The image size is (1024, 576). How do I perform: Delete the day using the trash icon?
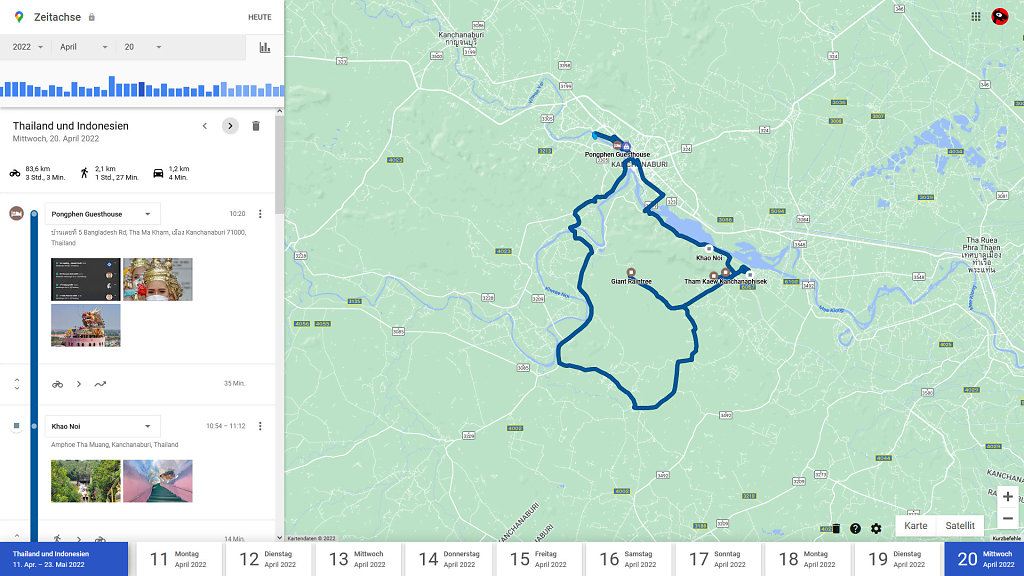pos(256,126)
